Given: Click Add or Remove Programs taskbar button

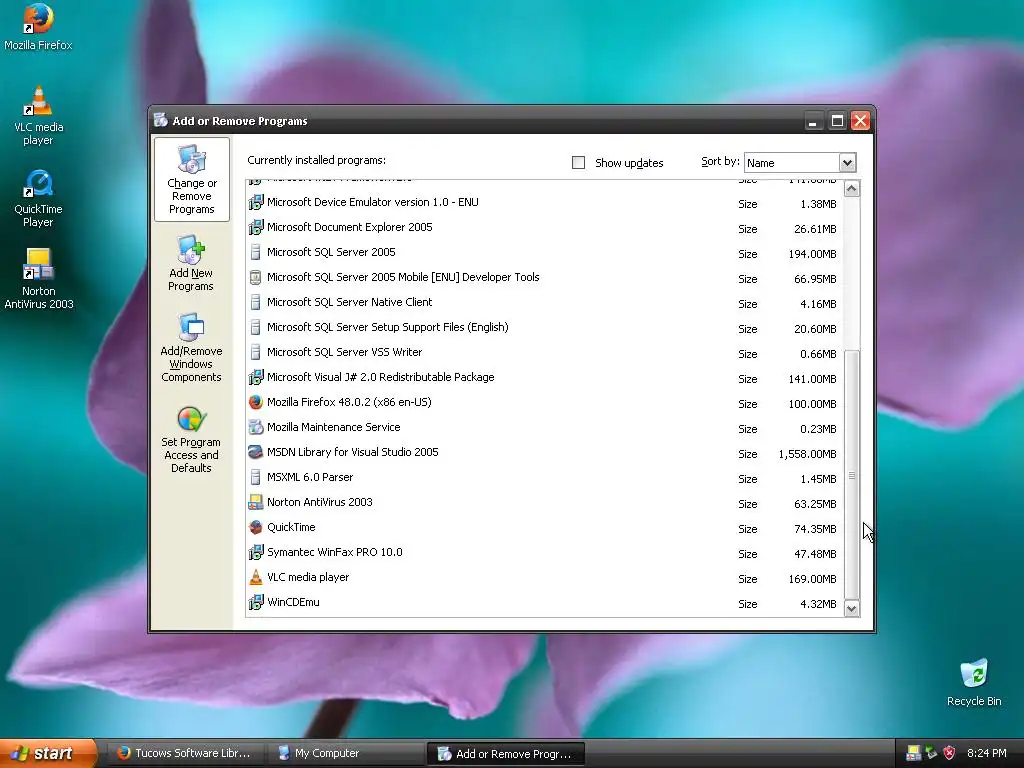Looking at the screenshot, I should pyautogui.click(x=505, y=754).
